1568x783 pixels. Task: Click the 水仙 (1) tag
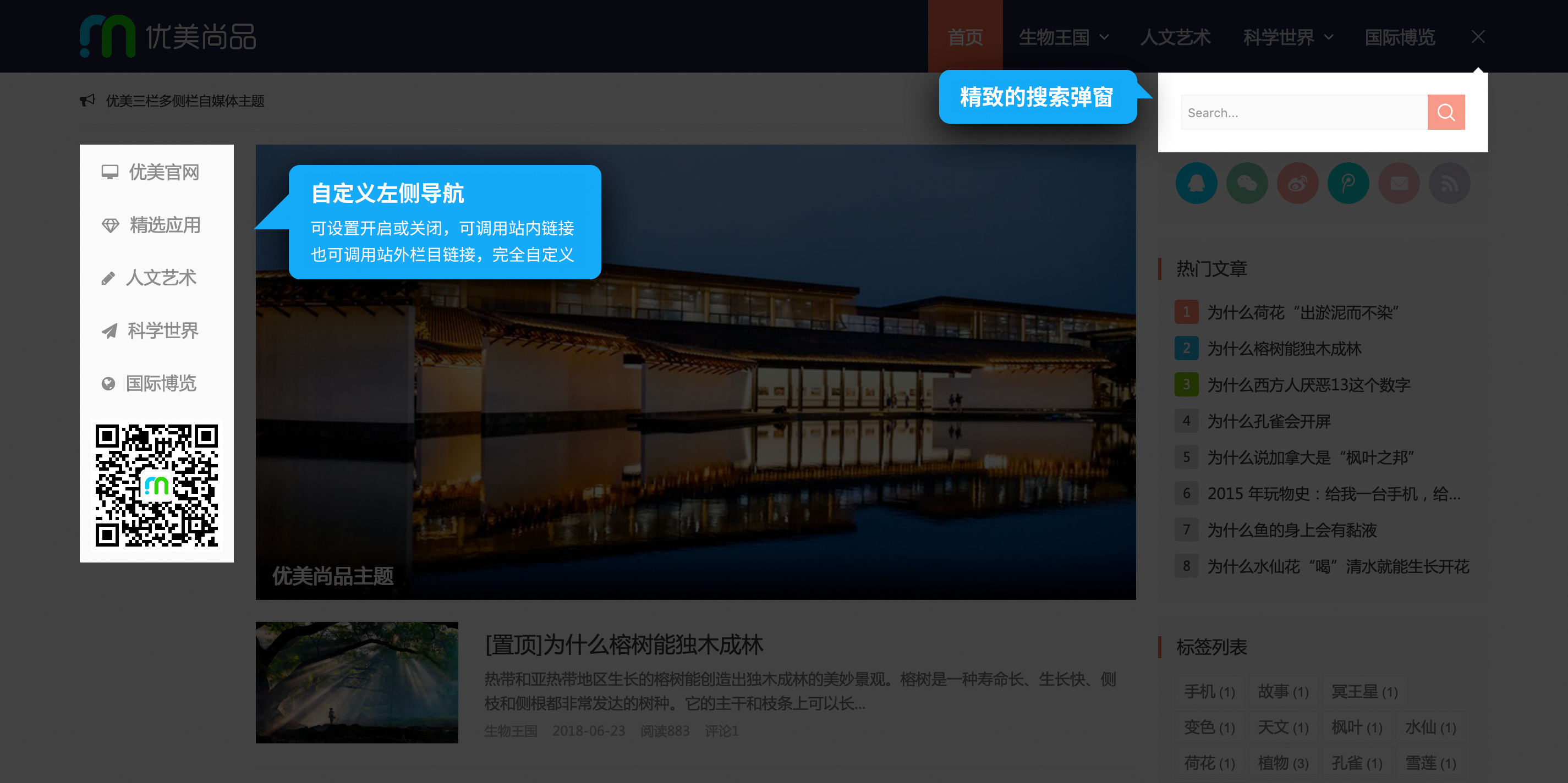1430,727
